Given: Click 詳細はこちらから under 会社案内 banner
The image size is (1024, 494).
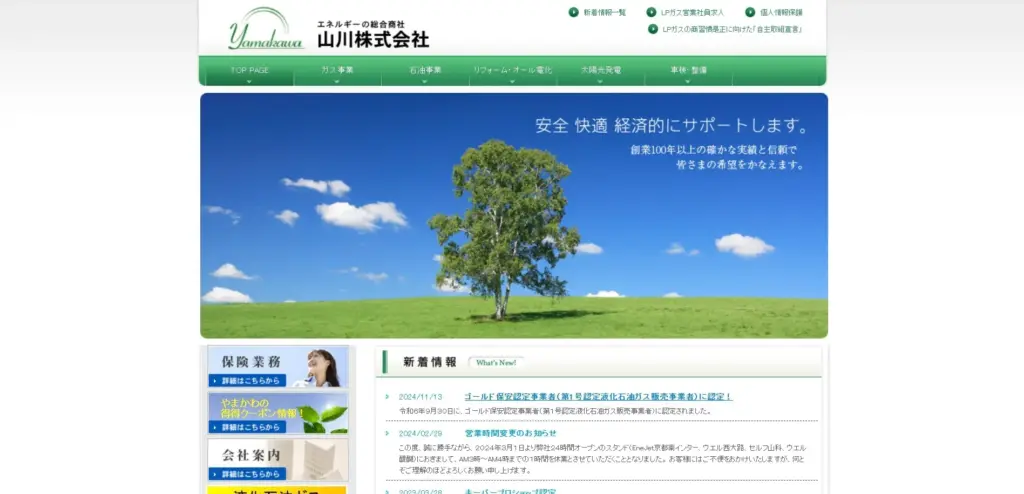Looking at the screenshot, I should 247,473.
